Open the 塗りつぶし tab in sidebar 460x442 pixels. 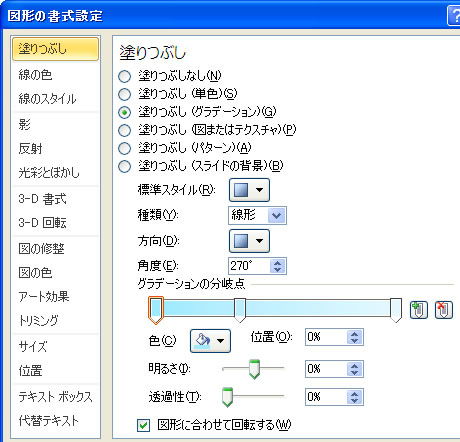pyautogui.click(x=55, y=49)
